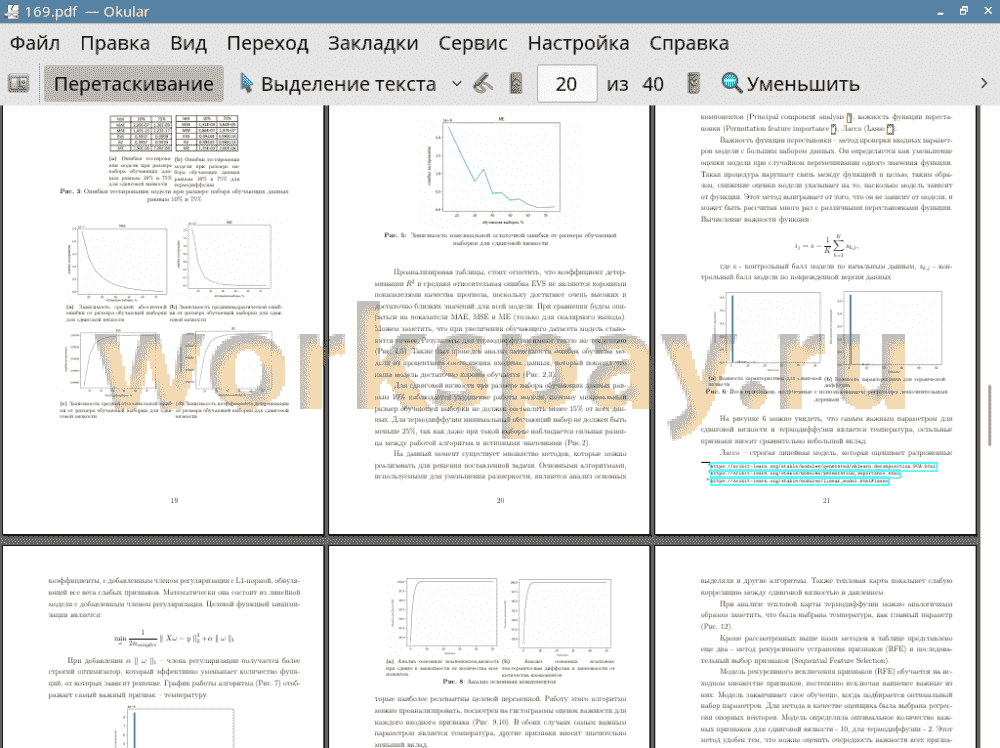Click the Okular app icon in title bar
Viewport: 1000px width, 748px height.
tap(11, 11)
